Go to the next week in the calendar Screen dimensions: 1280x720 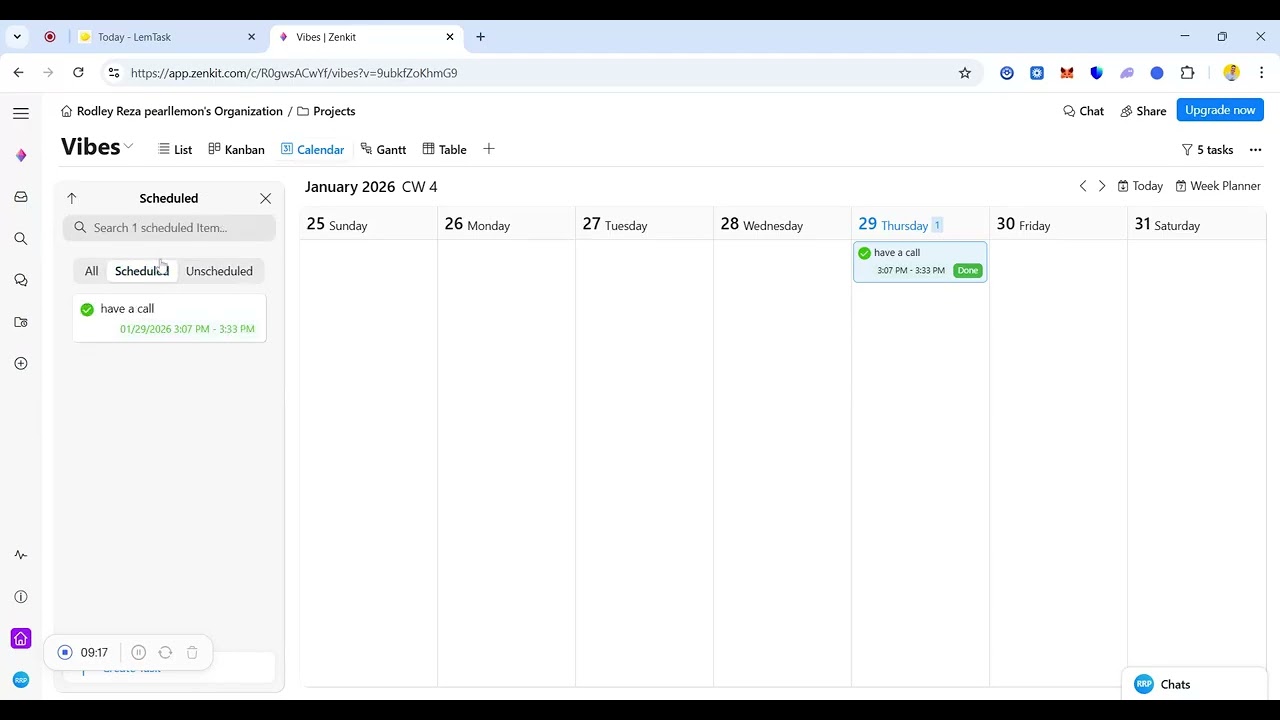tap(1102, 186)
